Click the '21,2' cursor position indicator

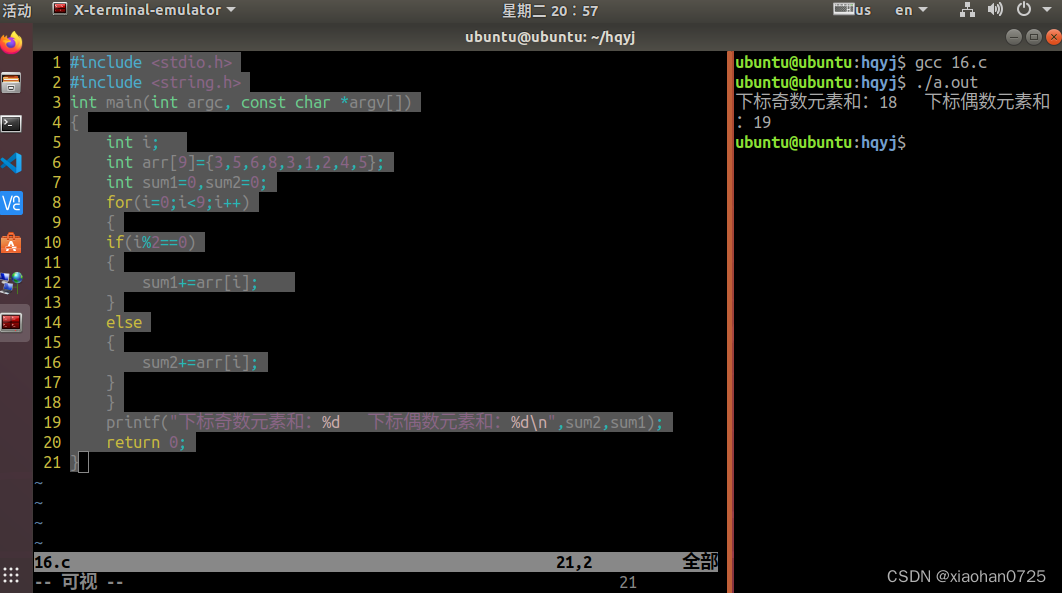[574, 563]
